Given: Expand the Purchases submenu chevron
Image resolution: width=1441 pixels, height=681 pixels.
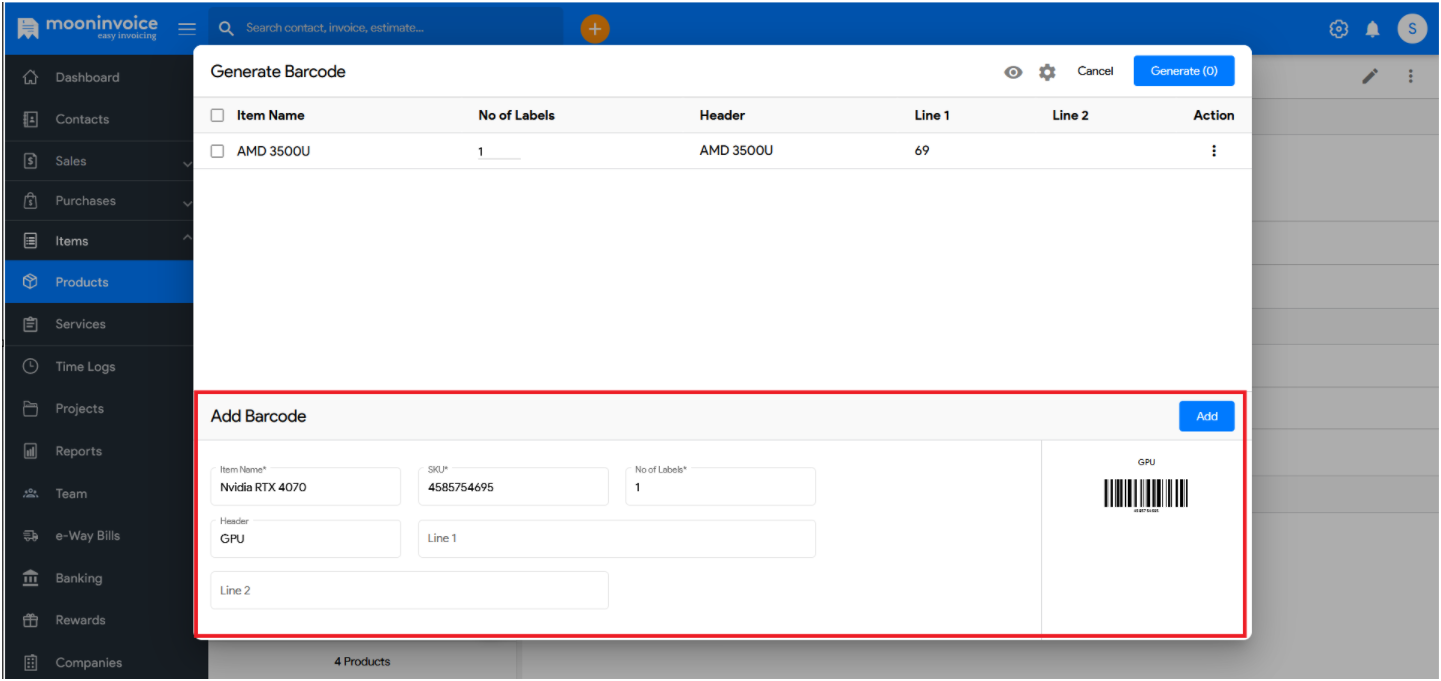Looking at the screenshot, I should click(x=187, y=203).
